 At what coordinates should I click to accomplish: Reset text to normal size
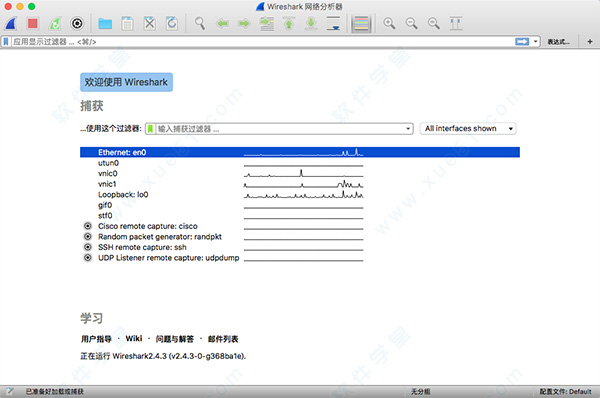click(434, 24)
